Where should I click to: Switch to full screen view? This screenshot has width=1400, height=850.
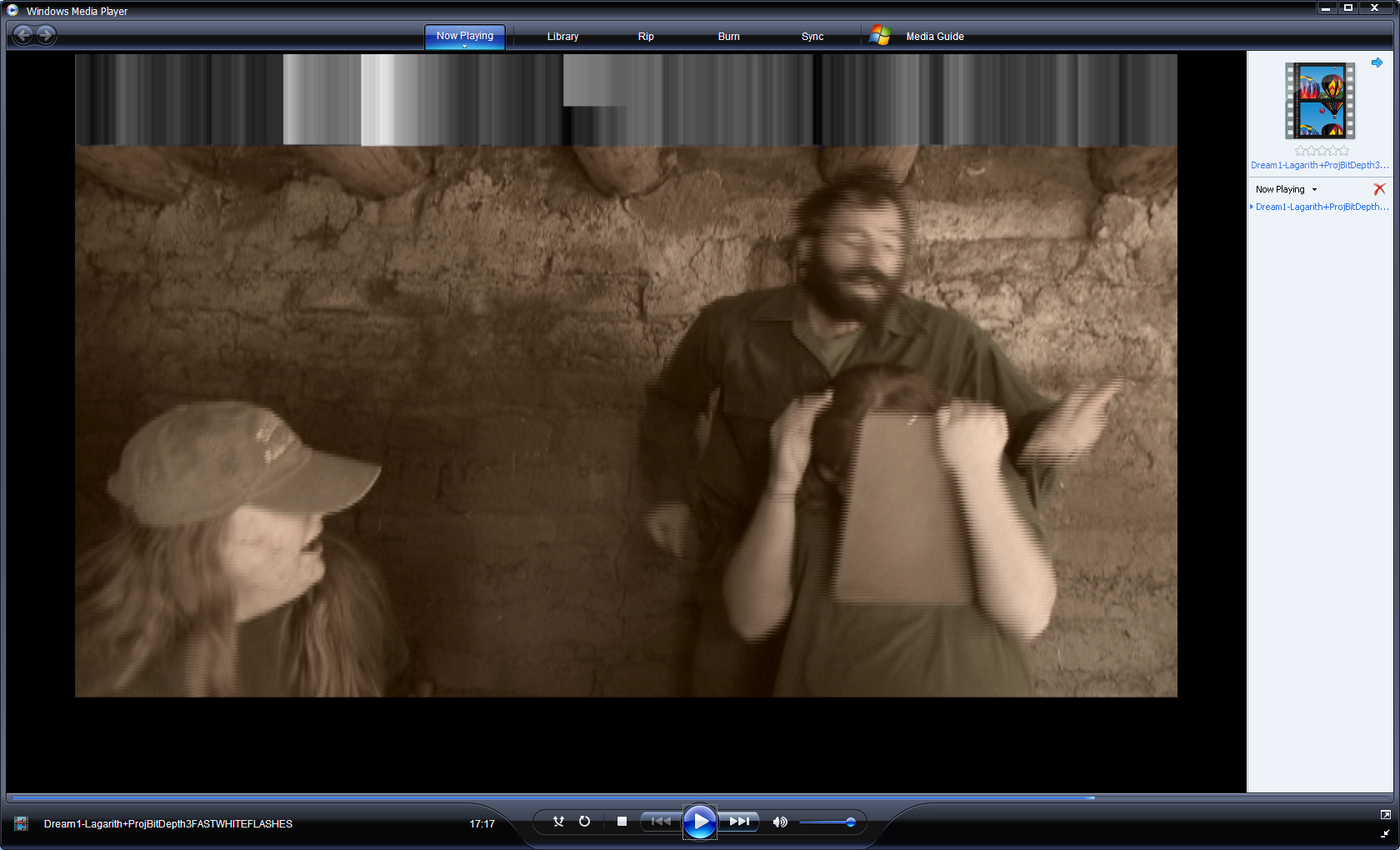(x=1385, y=815)
